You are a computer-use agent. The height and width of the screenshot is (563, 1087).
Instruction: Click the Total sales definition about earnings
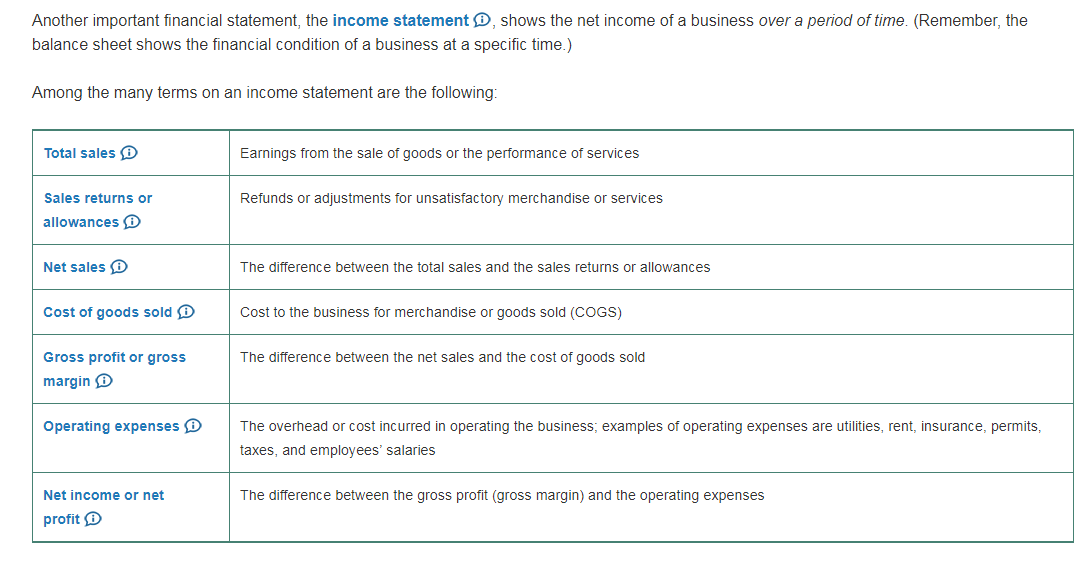coord(439,153)
